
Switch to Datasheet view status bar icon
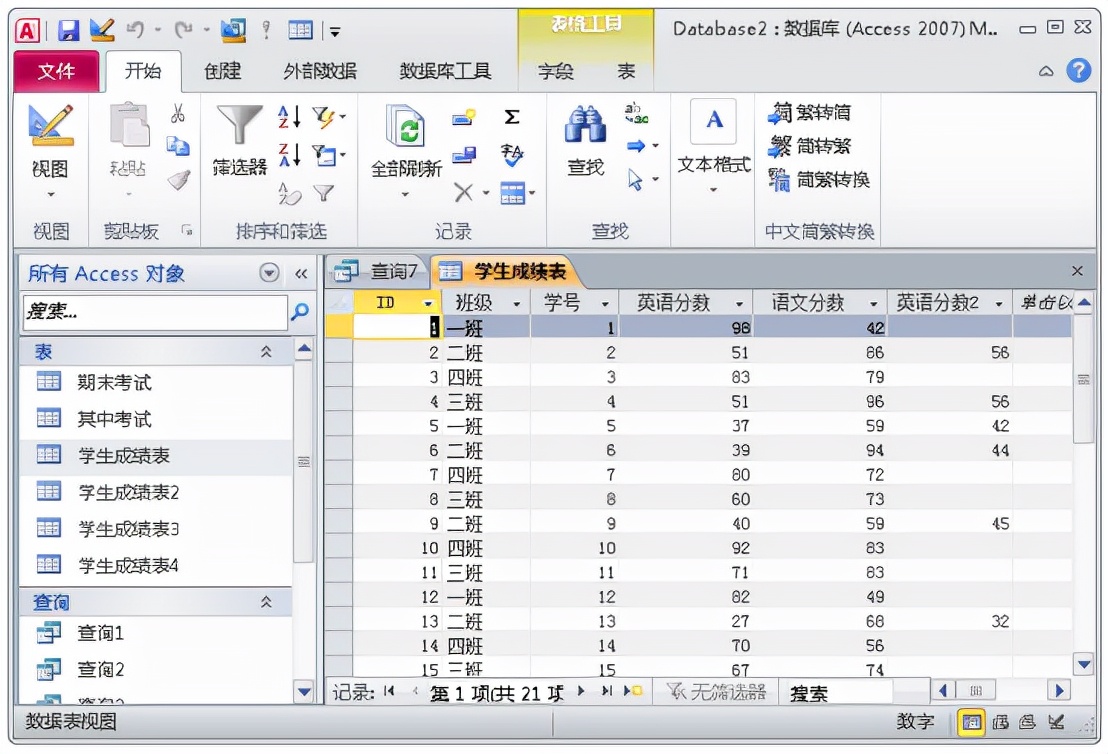click(x=972, y=722)
